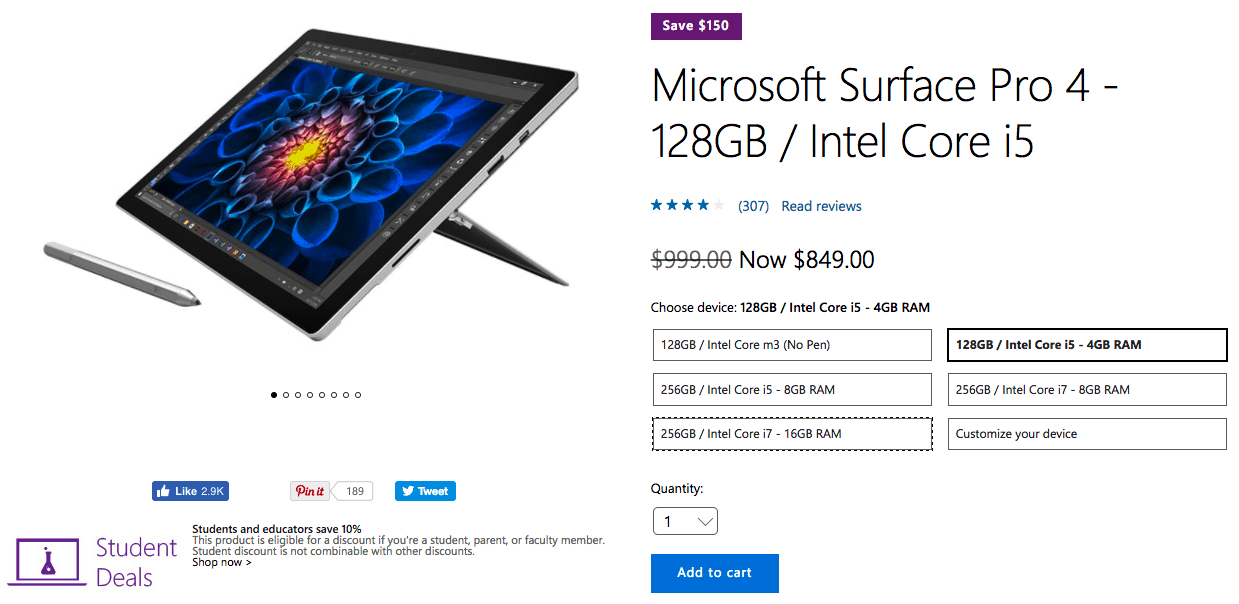Choose 256GB Intel Core i7 16GB RAM
The height and width of the screenshot is (604, 1239).
pos(792,434)
